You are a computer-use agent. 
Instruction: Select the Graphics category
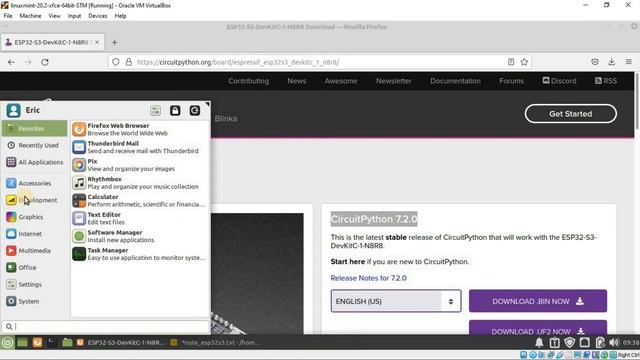click(x=35, y=217)
